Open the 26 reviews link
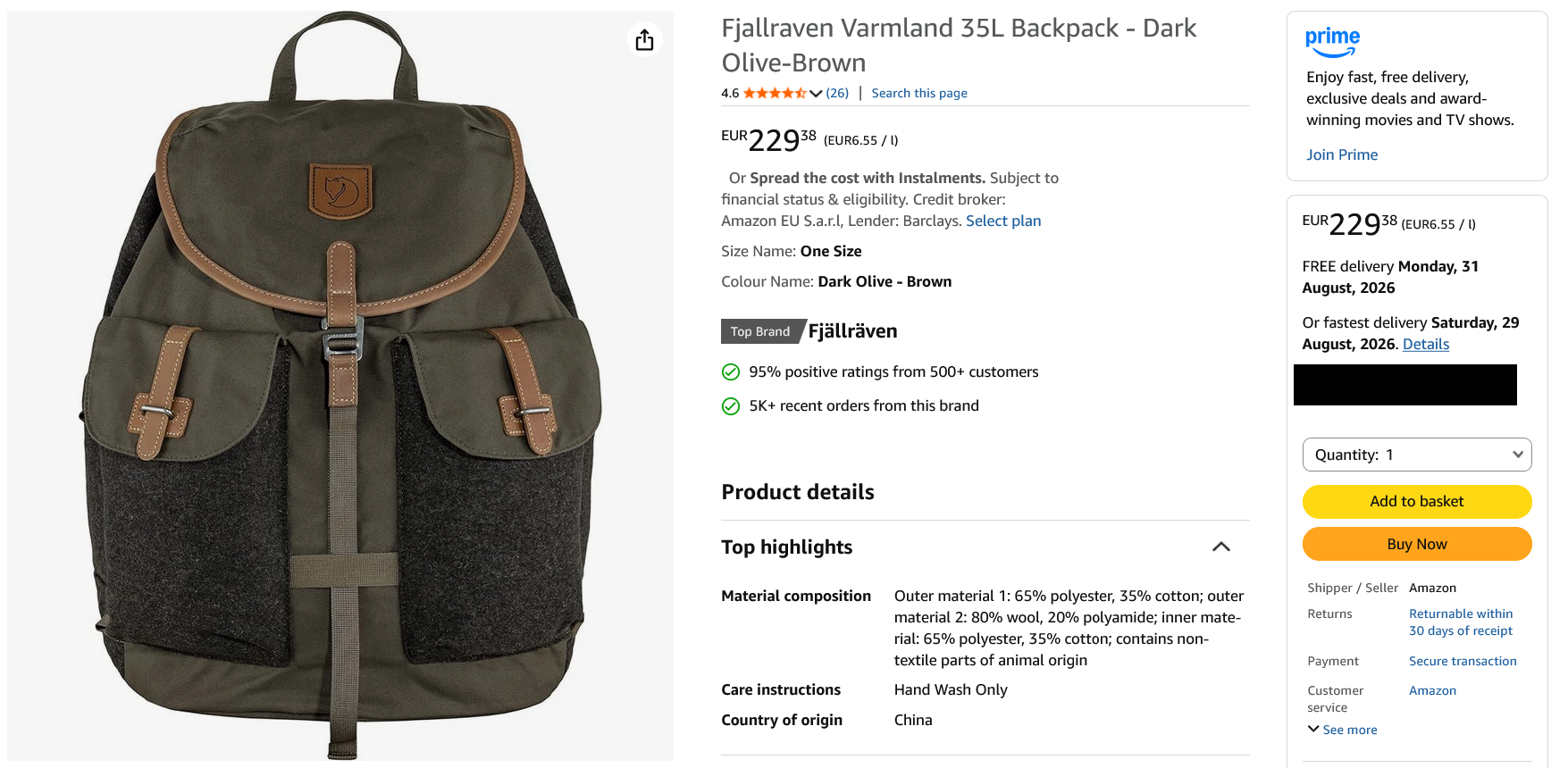1568x768 pixels. point(837,93)
